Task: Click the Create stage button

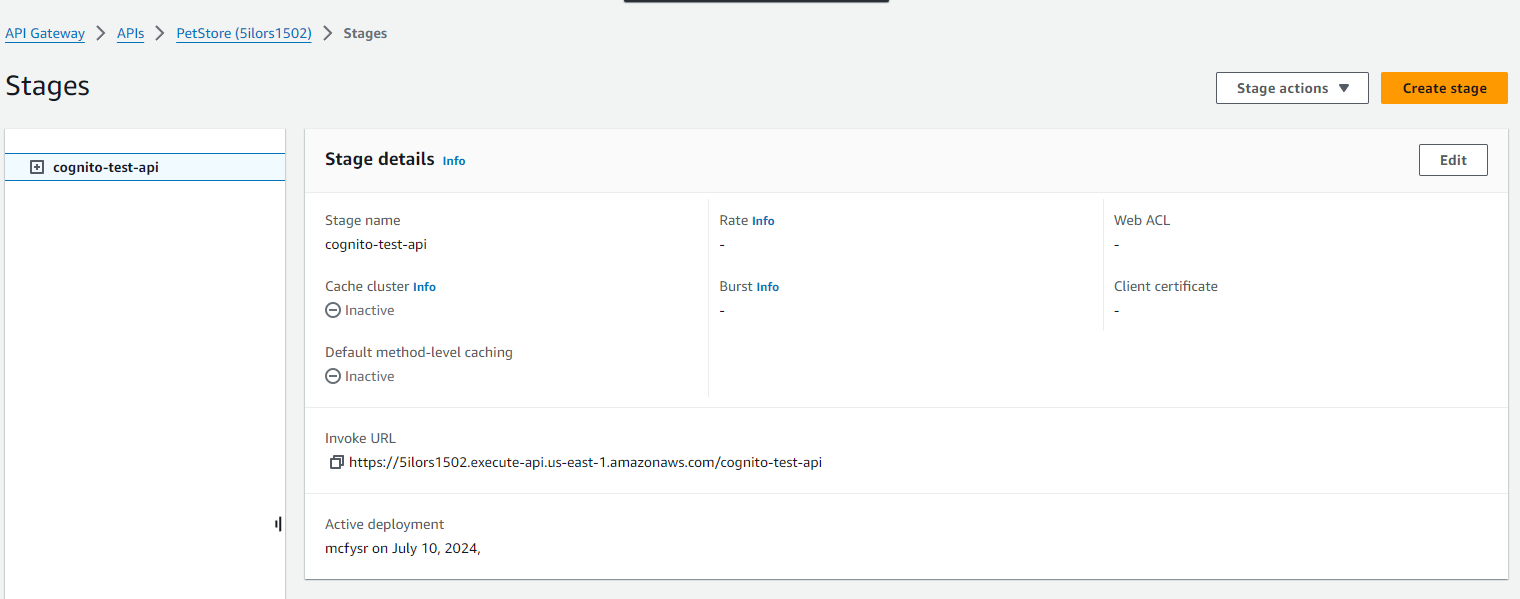Action: pyautogui.click(x=1444, y=88)
